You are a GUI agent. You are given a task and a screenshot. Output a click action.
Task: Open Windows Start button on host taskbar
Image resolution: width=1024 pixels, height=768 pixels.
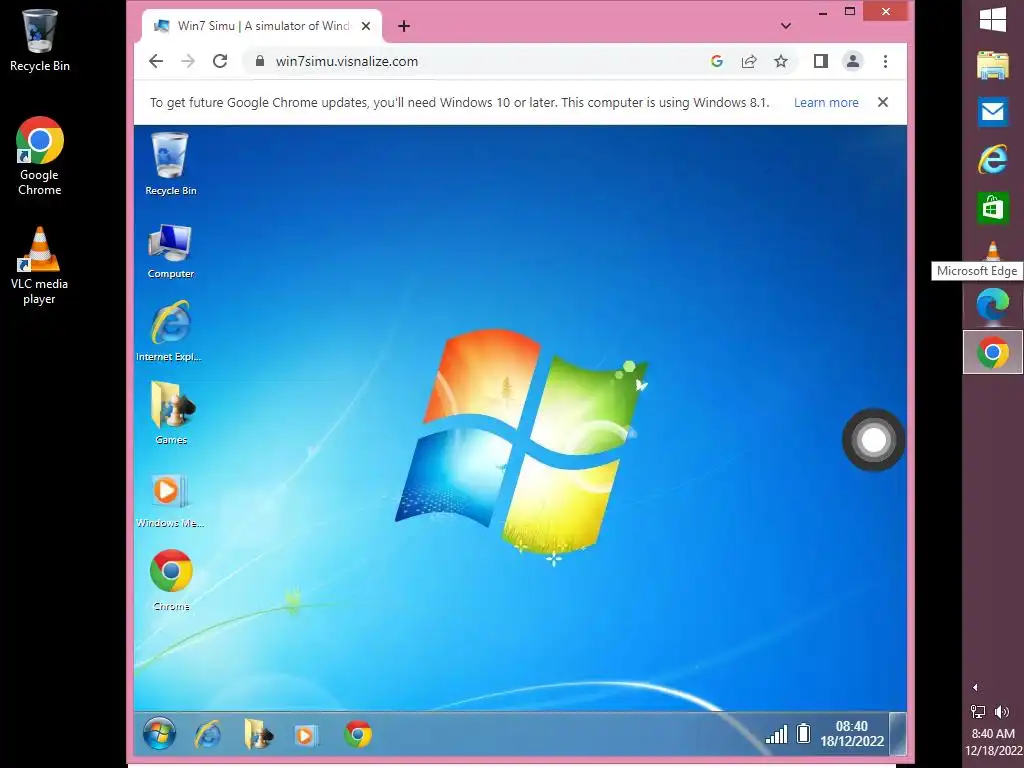[x=993, y=19]
